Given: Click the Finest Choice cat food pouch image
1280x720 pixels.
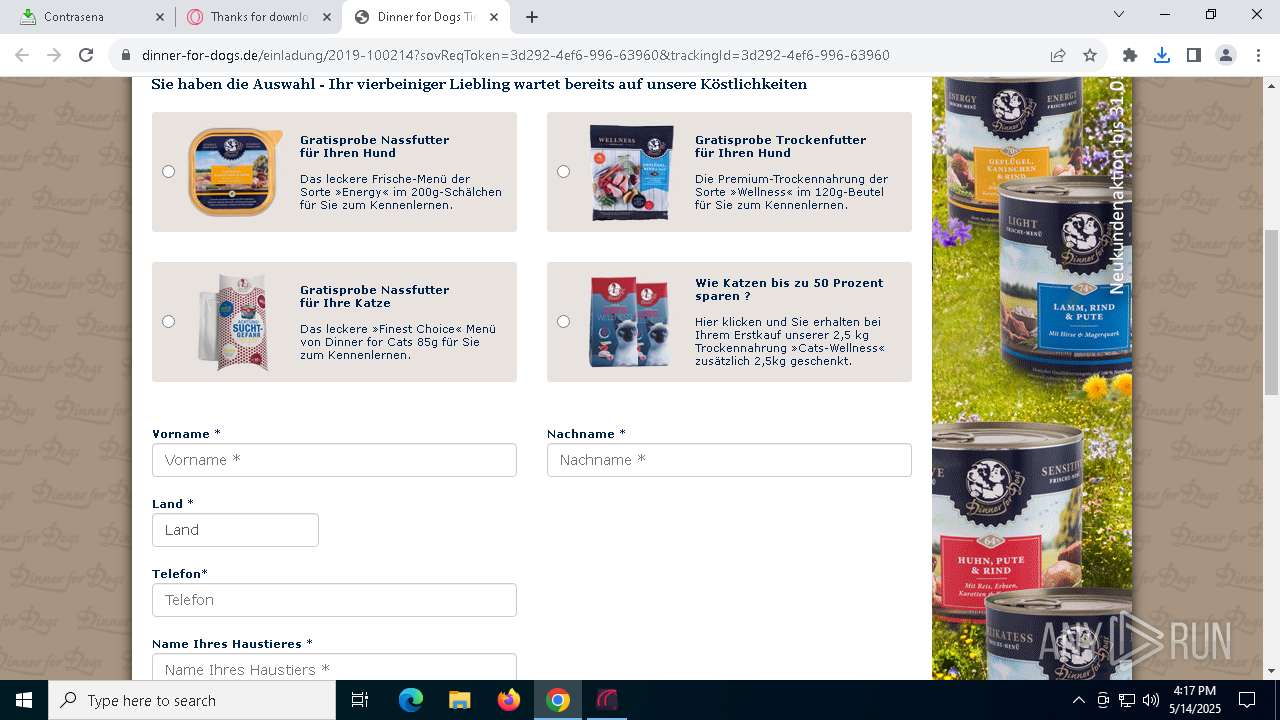Looking at the screenshot, I should tap(235, 321).
